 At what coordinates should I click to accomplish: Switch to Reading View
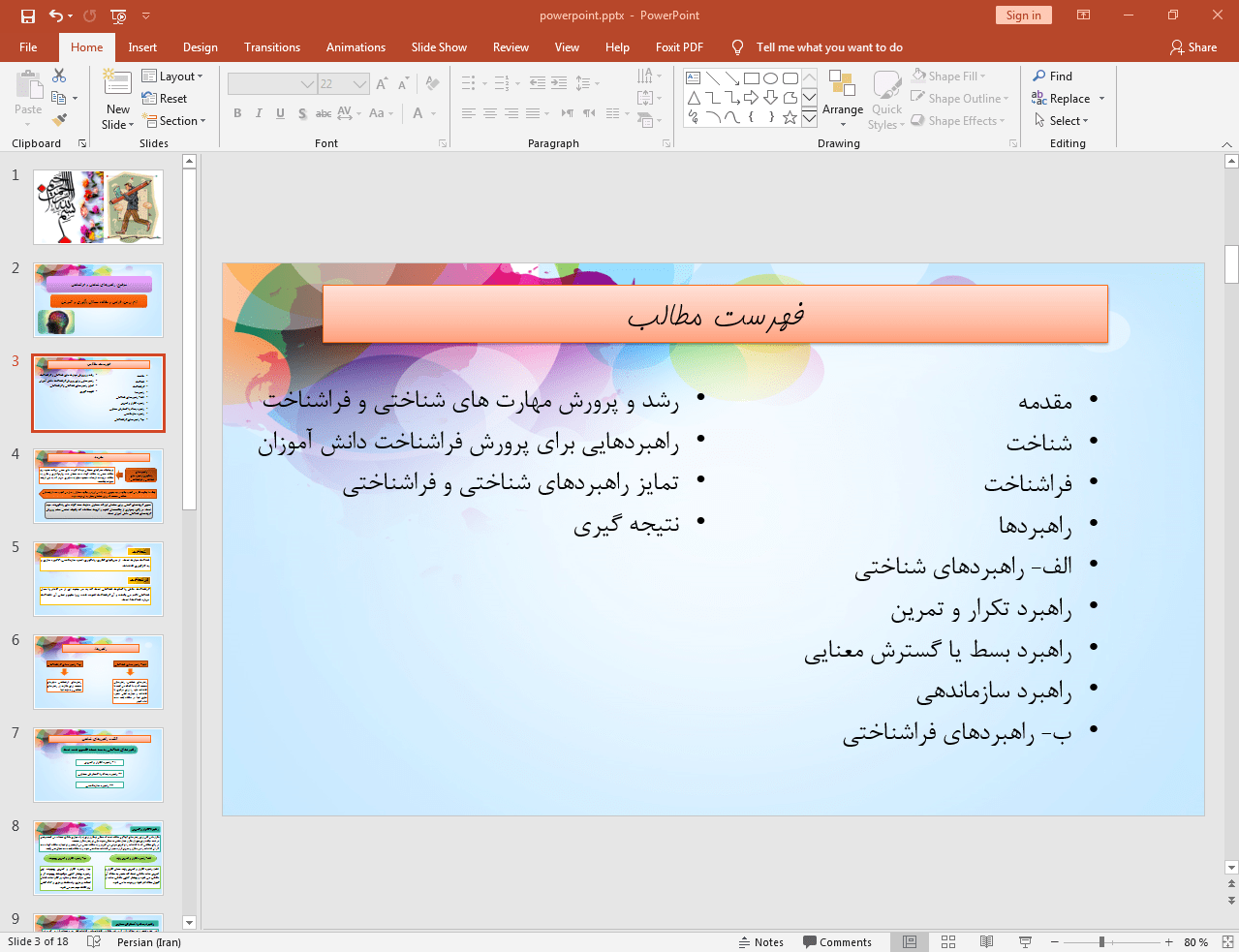(986, 941)
